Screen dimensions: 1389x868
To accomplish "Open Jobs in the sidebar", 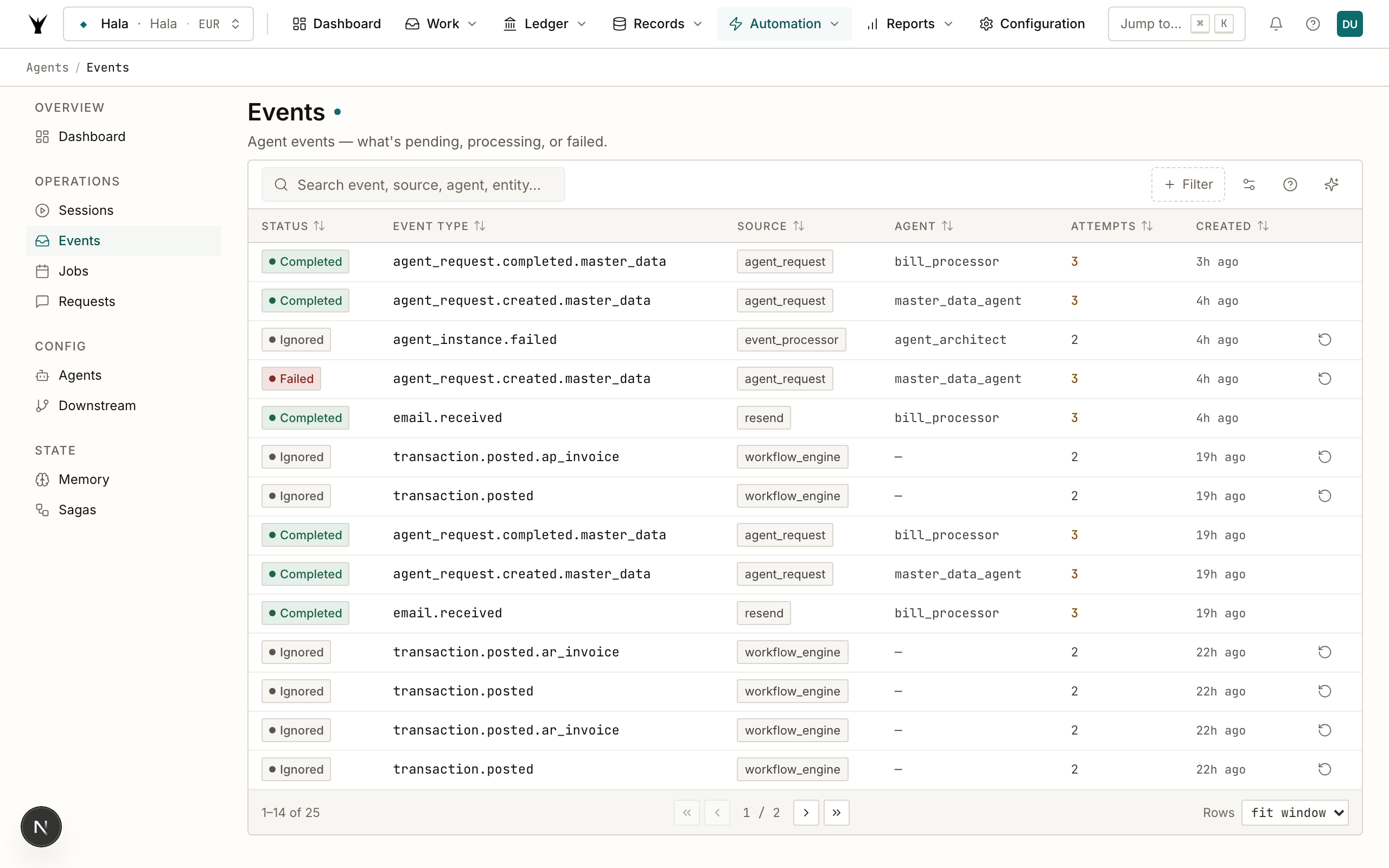I will [123, 271].
